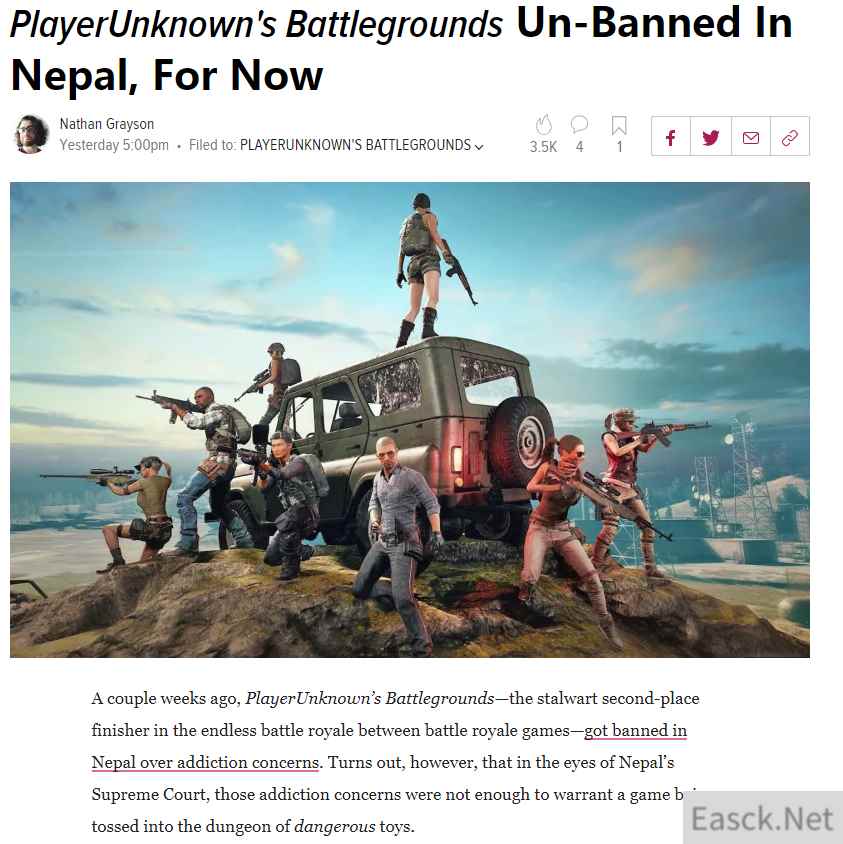The width and height of the screenshot is (843, 844).
Task: Open the PLAYERUNKNOWN'S BATTLEGROUNDS tag
Action: tap(355, 145)
